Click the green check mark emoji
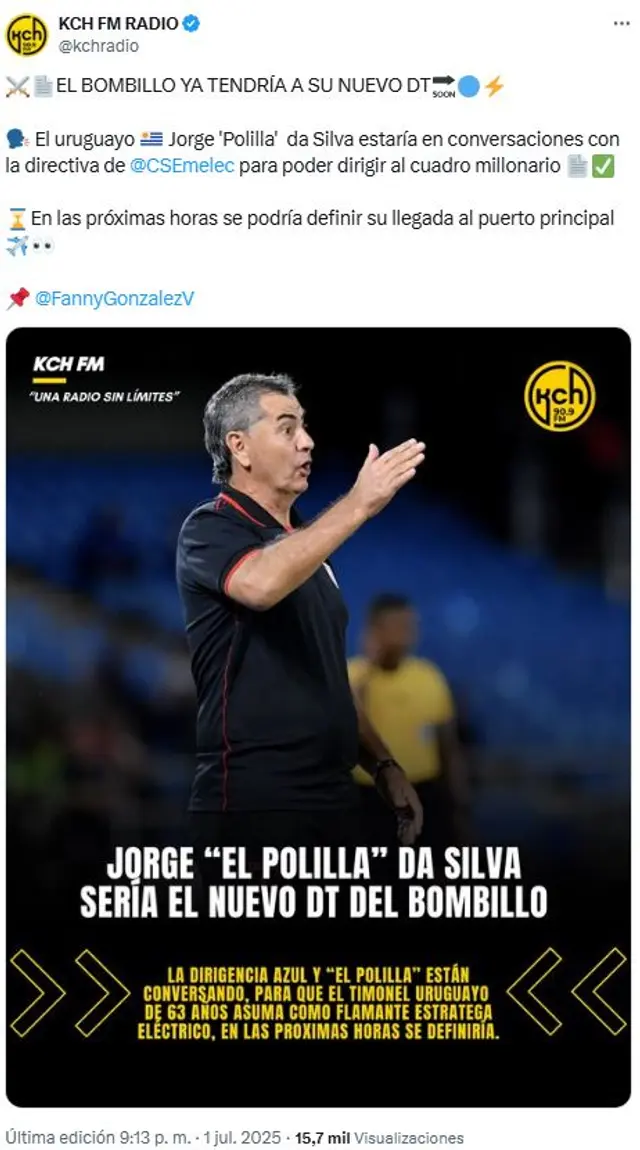 coord(603,166)
